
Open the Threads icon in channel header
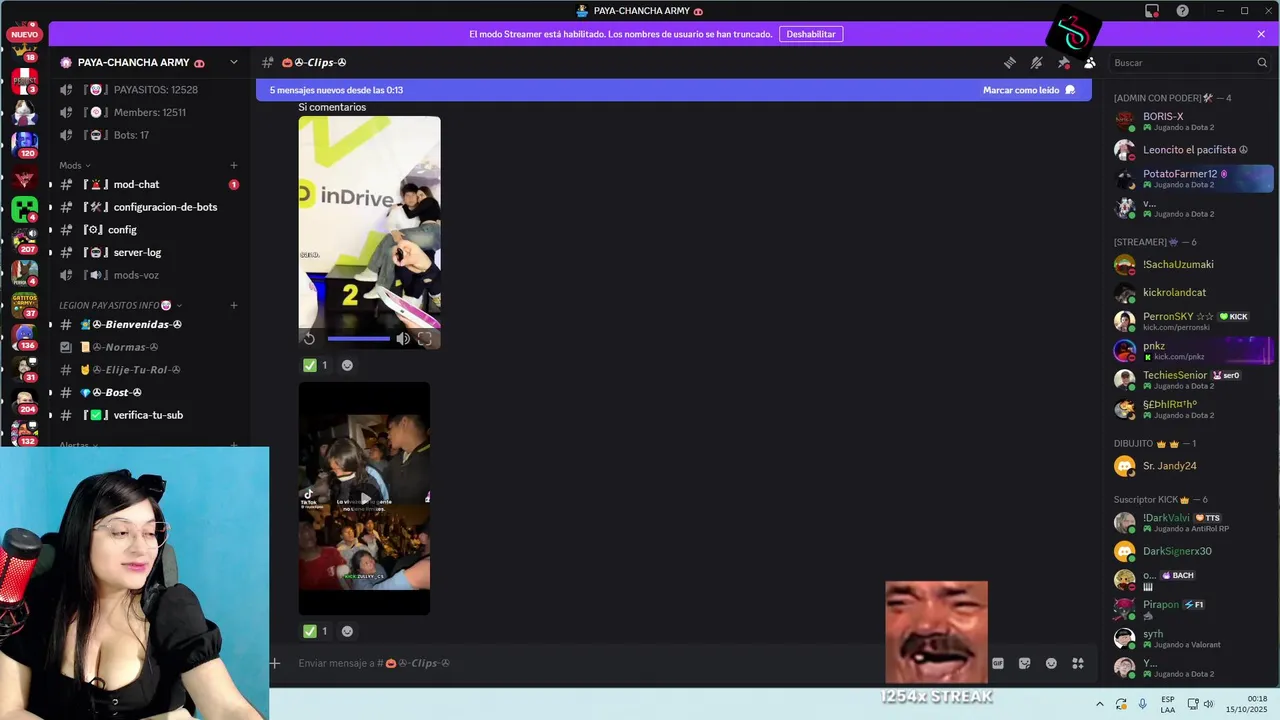[1010, 62]
